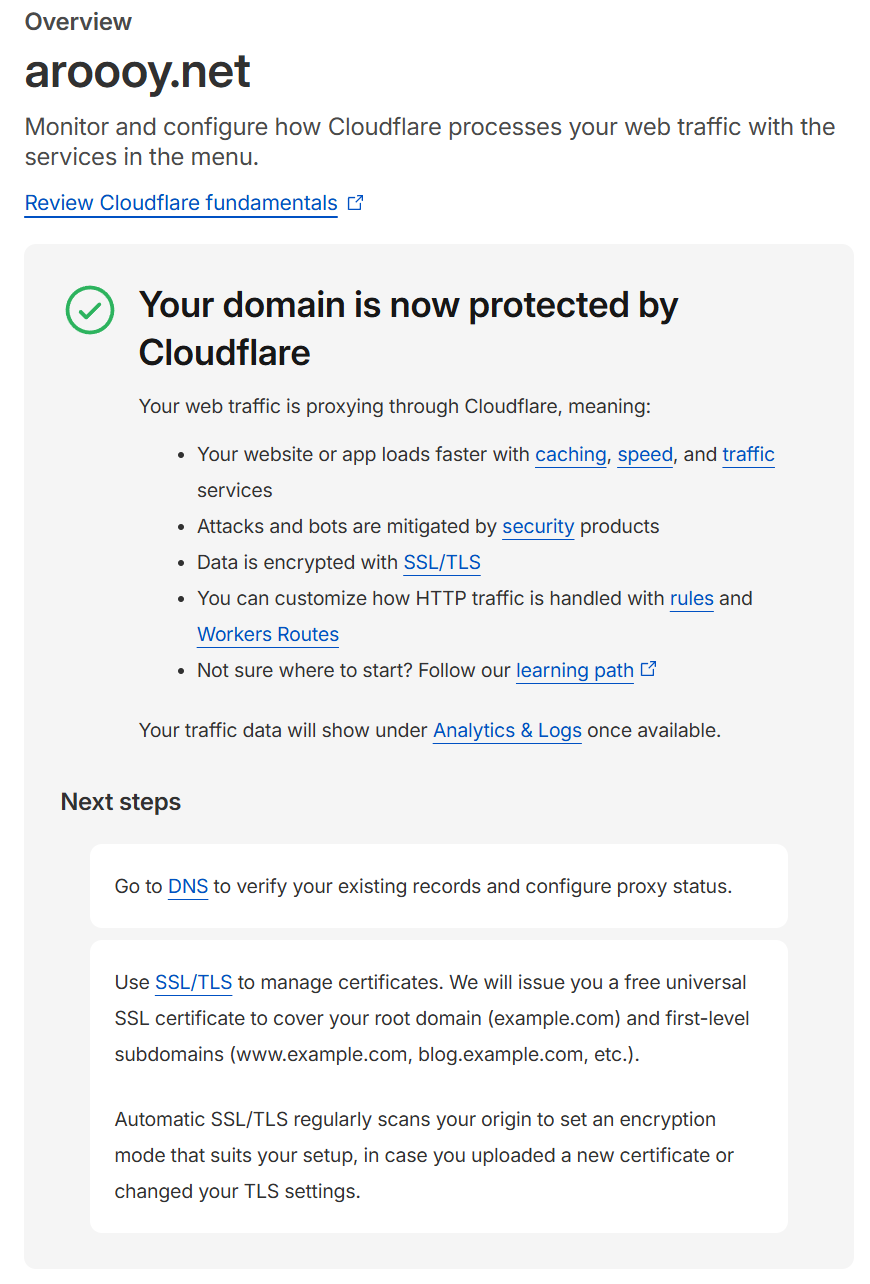Go to the security products link
Viewport: 870px width, 1284px height.
[x=538, y=526]
